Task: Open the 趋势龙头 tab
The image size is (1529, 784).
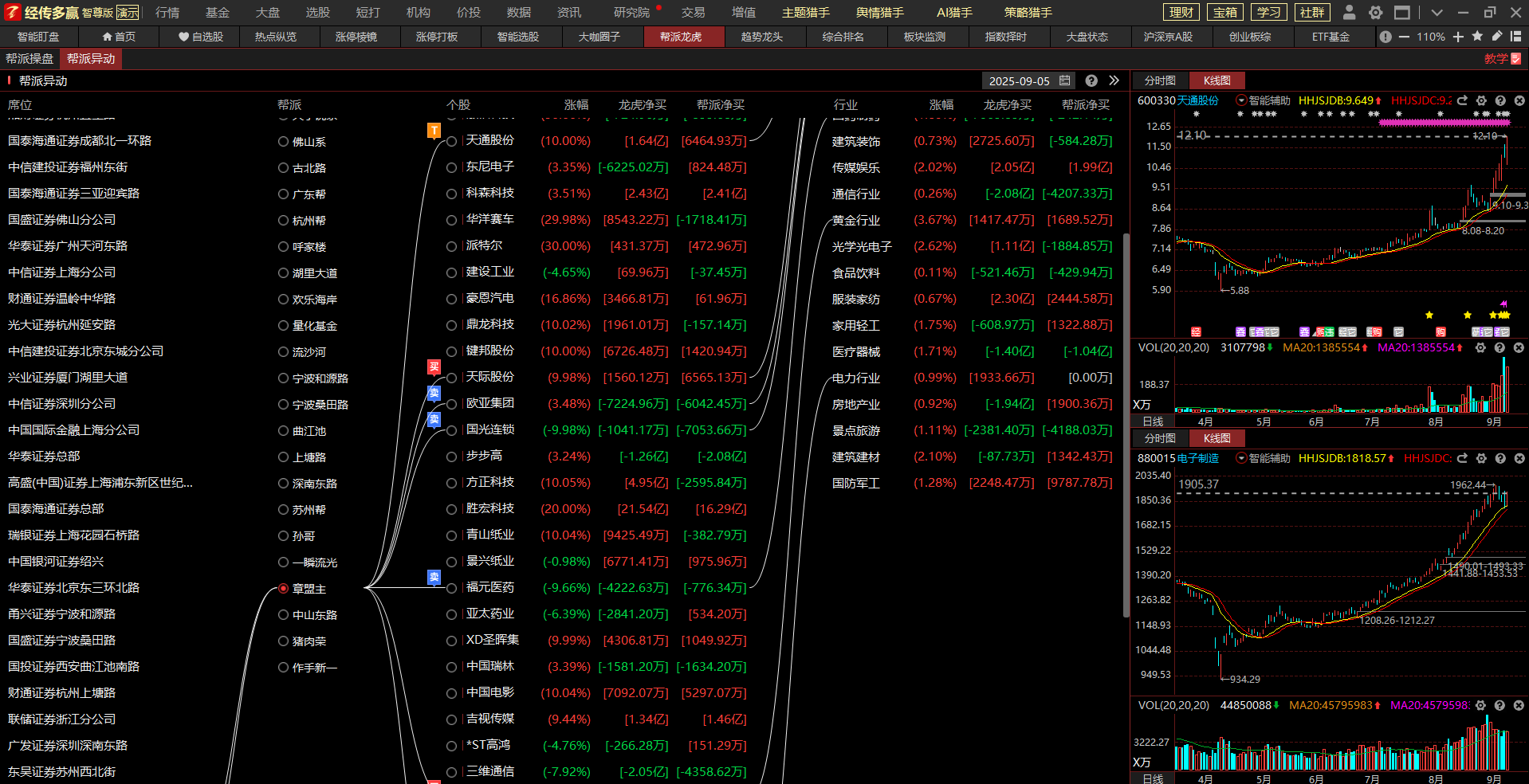Action: coord(762,37)
